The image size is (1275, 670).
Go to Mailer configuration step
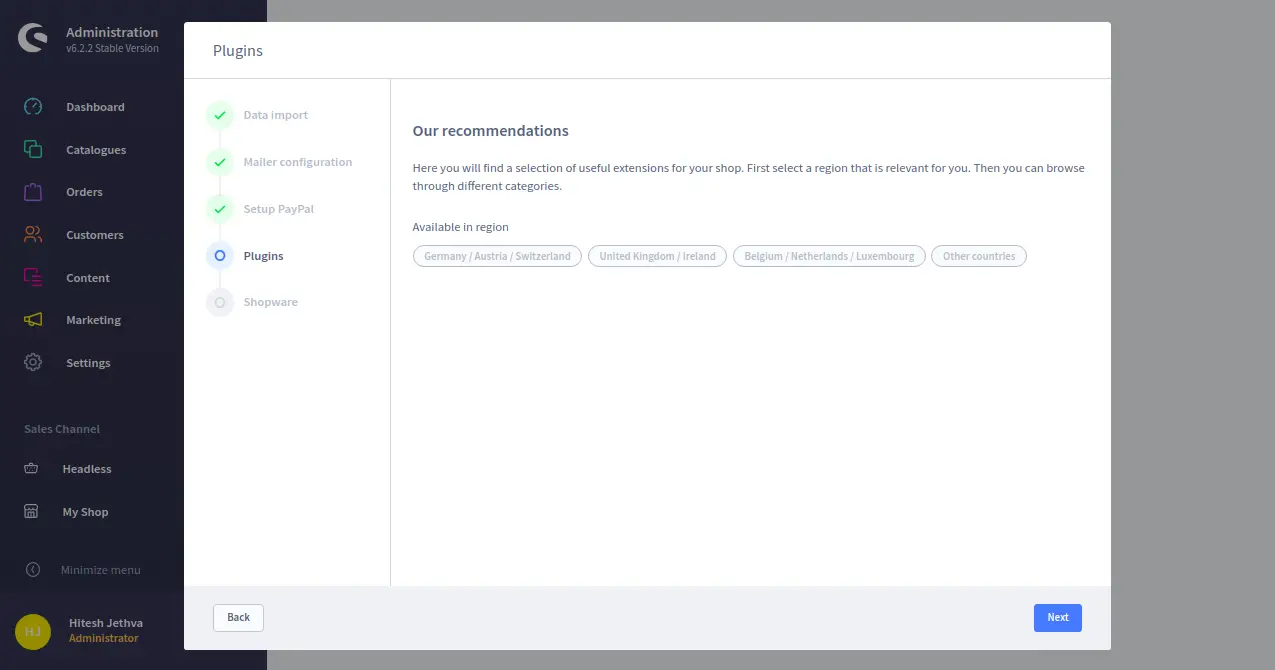[x=298, y=162]
